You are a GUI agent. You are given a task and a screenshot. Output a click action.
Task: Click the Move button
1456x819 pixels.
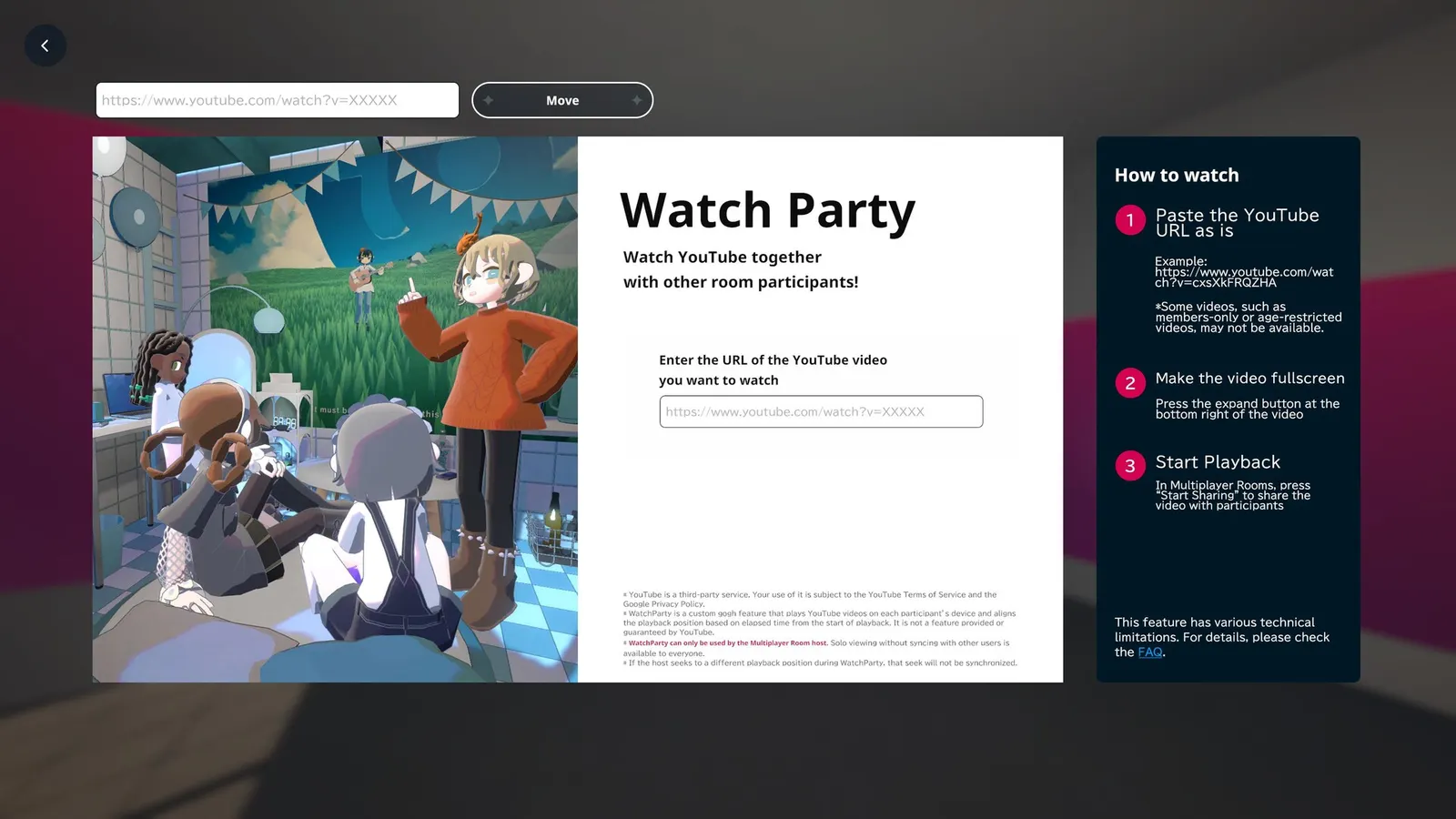coord(562,100)
